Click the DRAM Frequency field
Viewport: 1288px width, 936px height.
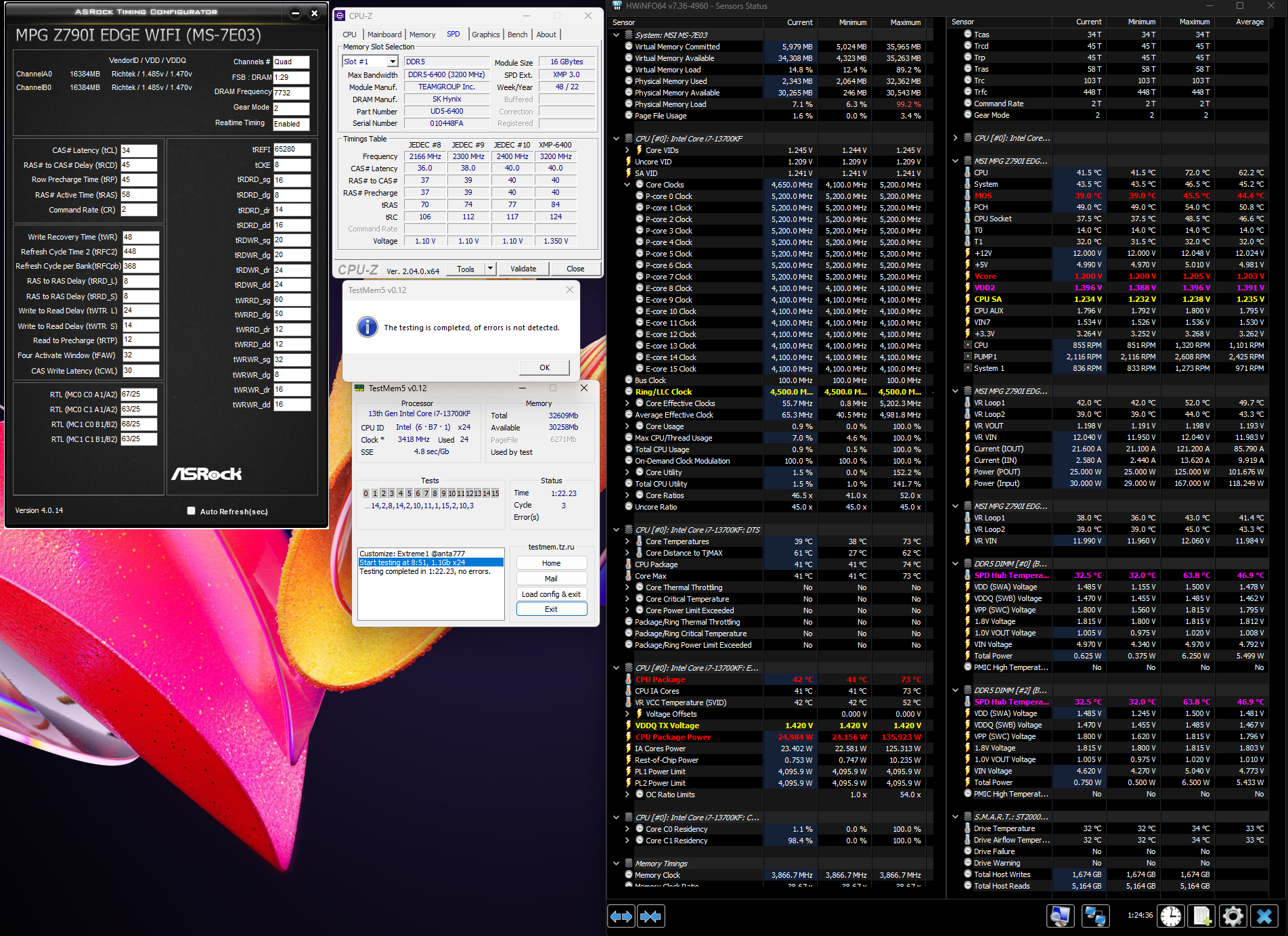pos(291,93)
